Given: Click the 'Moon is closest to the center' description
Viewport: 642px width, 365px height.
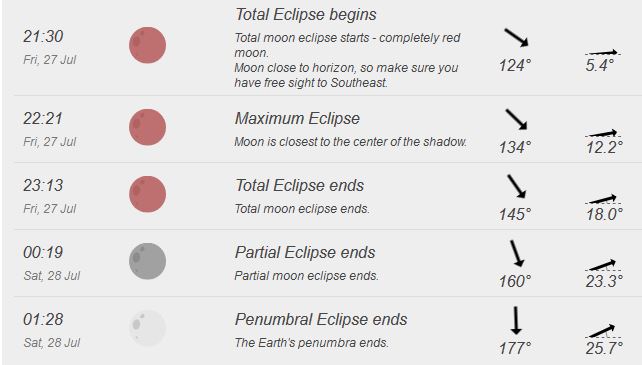Looking at the screenshot, I should (350, 142).
